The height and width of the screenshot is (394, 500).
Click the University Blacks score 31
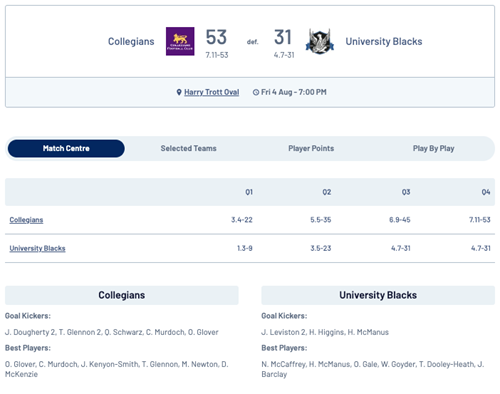pyautogui.click(x=283, y=37)
